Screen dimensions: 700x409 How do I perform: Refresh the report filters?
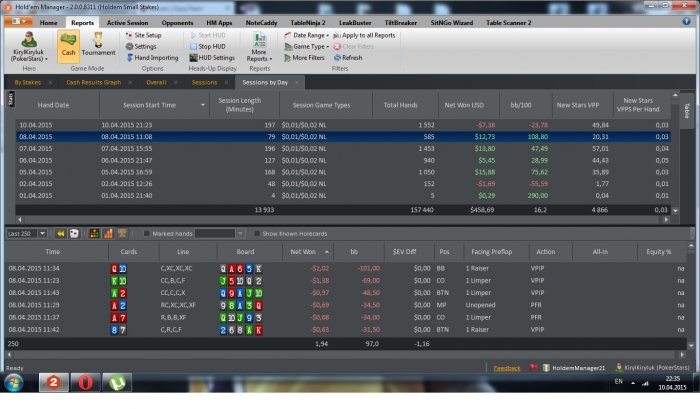(348, 58)
